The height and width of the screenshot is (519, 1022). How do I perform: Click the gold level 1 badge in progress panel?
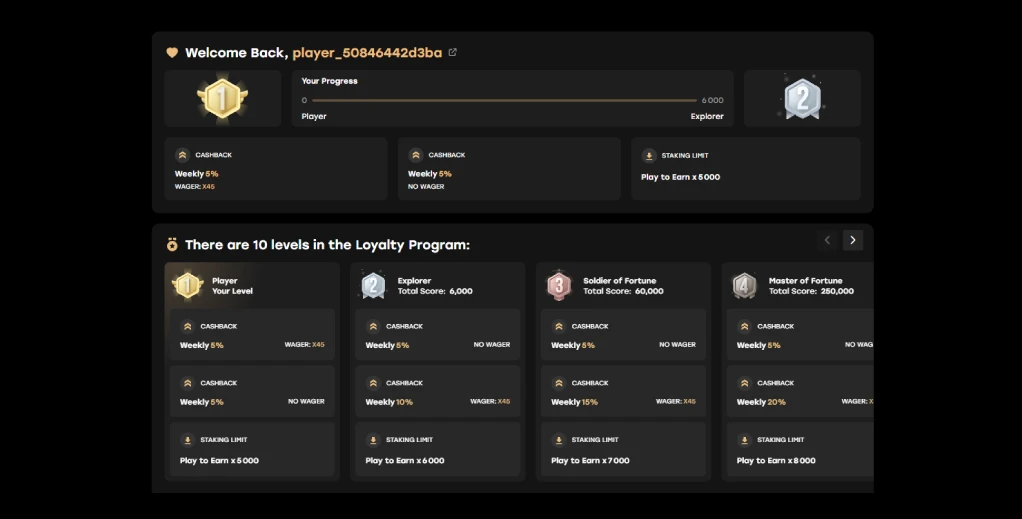pyautogui.click(x=222, y=98)
